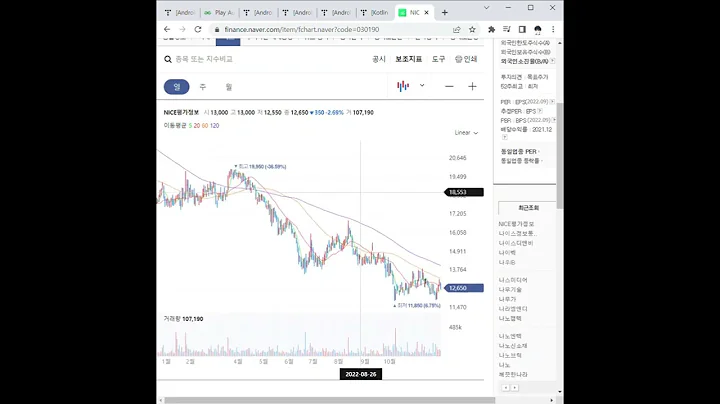Image resolution: width=720 pixels, height=404 pixels.
Task: Click the 거래량 107,190 volume label
Action: [183, 319]
